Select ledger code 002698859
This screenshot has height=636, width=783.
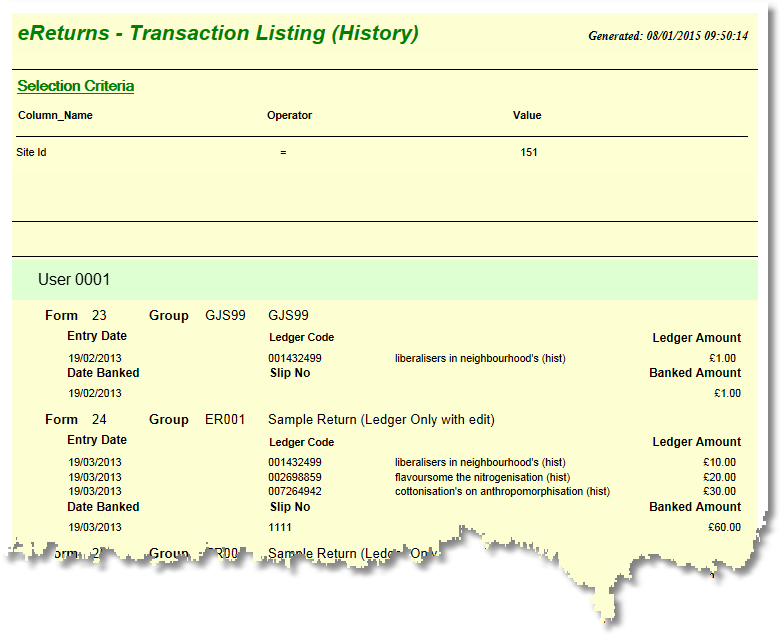coord(295,477)
